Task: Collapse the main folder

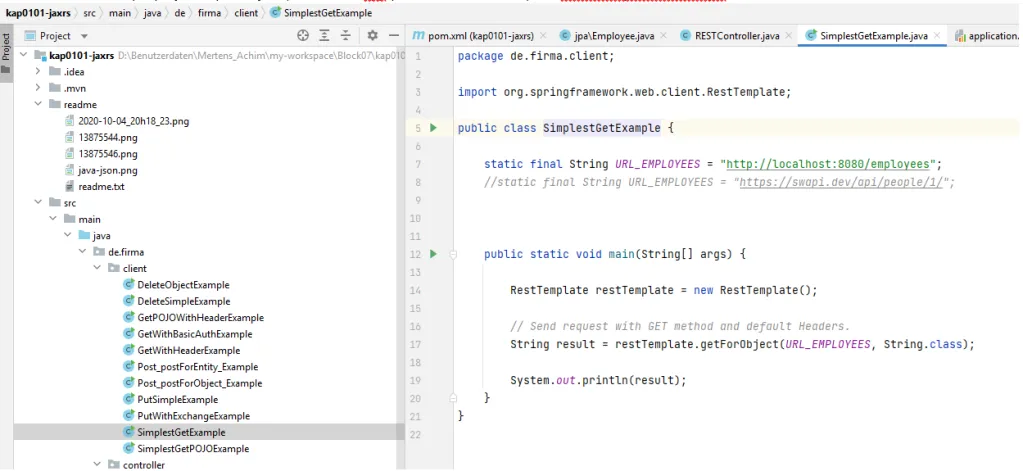Action: pyautogui.click(x=53, y=219)
